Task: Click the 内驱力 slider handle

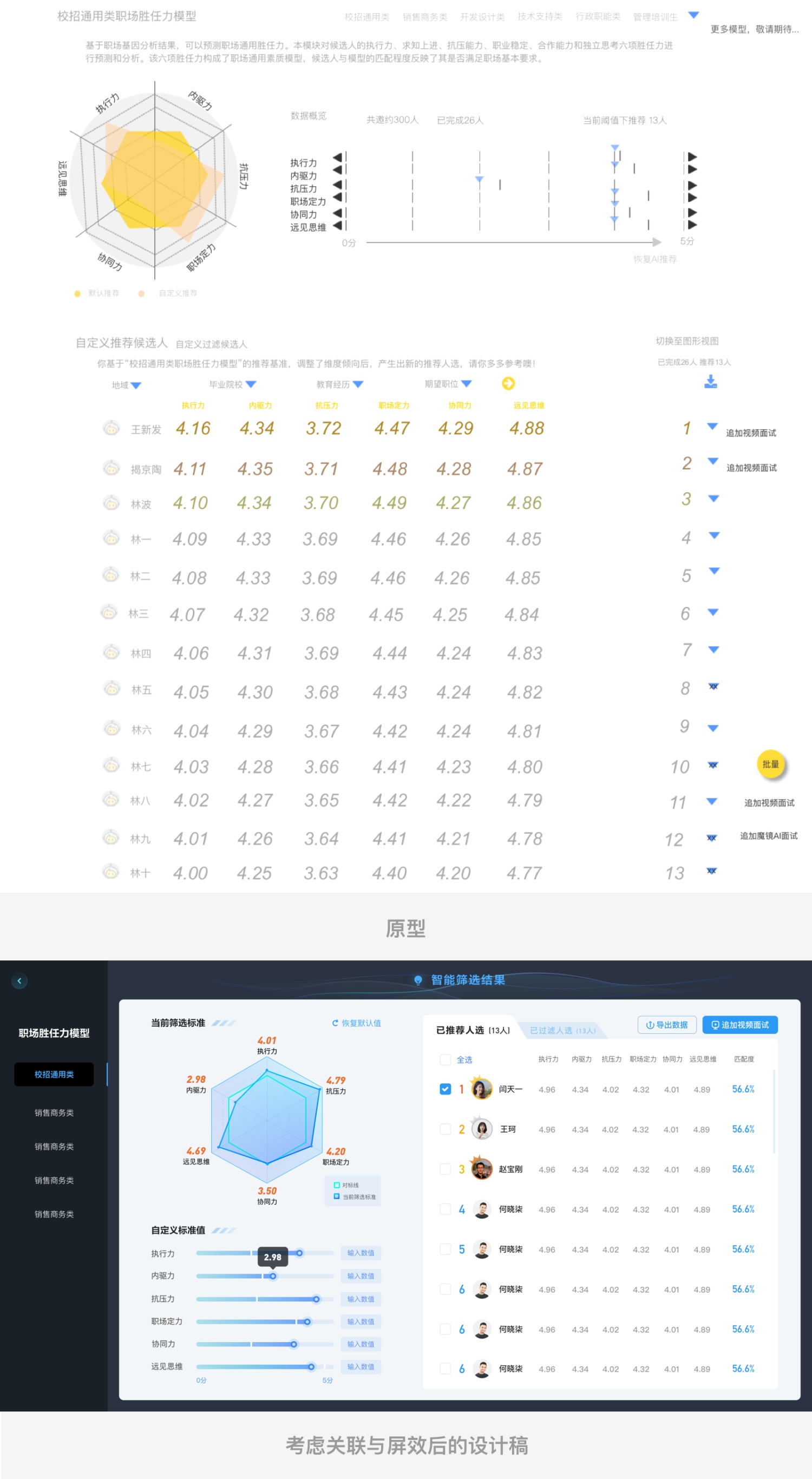Action: [x=273, y=1276]
